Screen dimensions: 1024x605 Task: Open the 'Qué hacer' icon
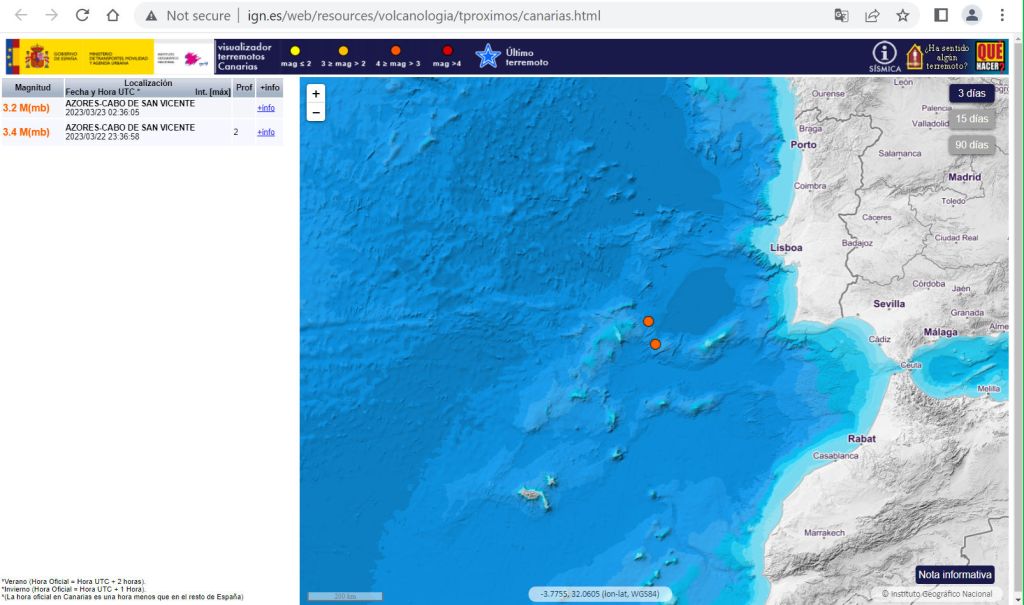tap(990, 56)
